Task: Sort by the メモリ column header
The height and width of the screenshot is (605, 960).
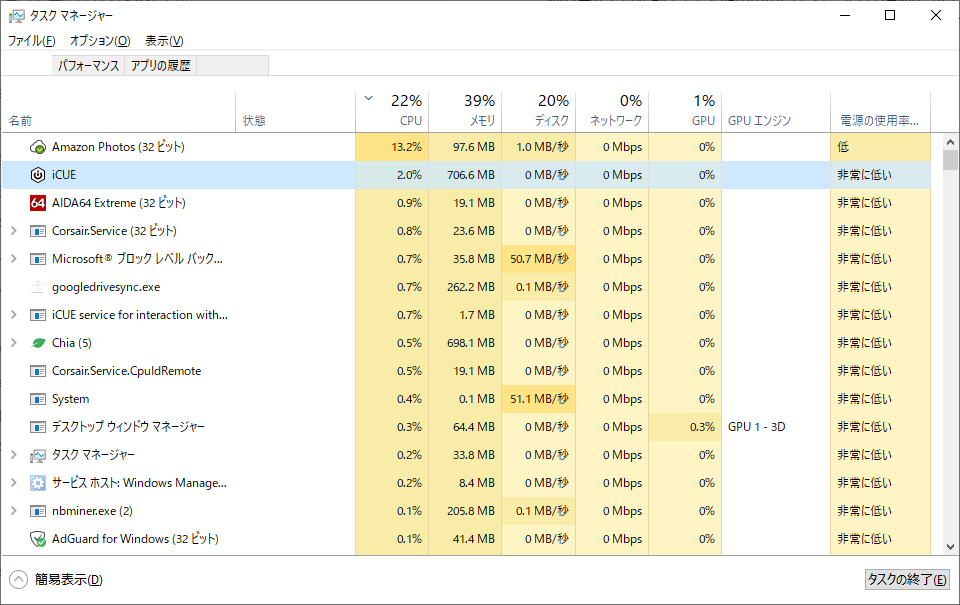Action: coord(465,111)
